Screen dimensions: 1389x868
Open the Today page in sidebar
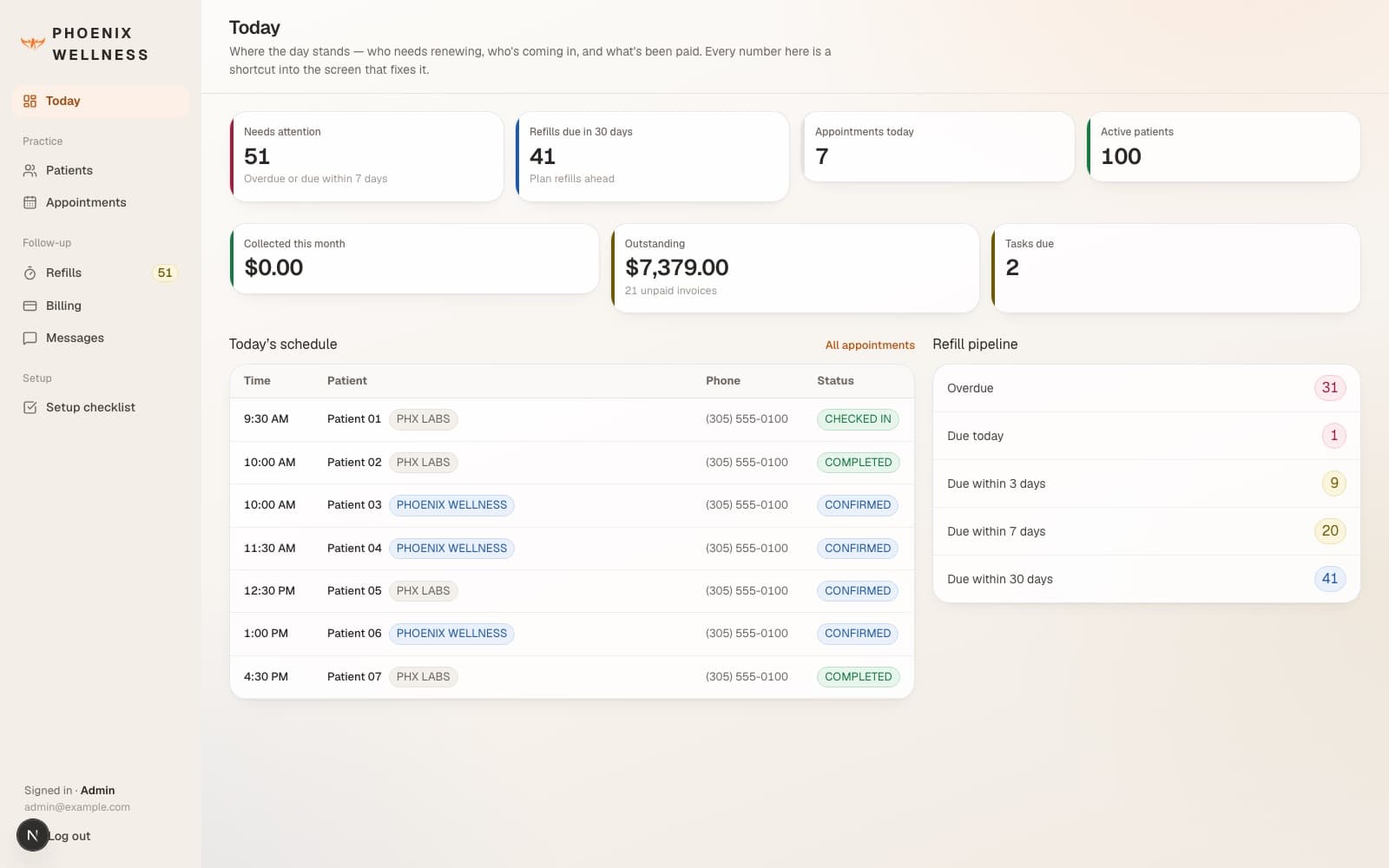click(101, 101)
